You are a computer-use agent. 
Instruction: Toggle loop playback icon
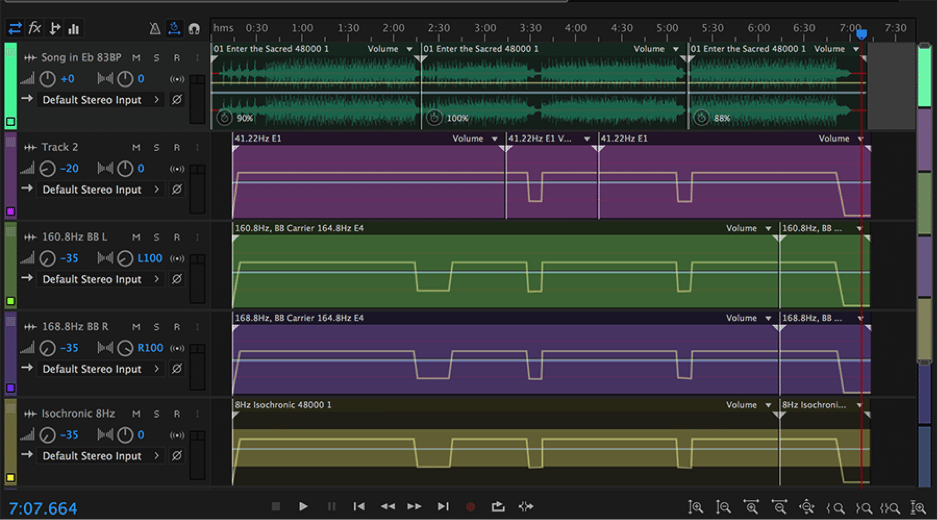[x=498, y=507]
